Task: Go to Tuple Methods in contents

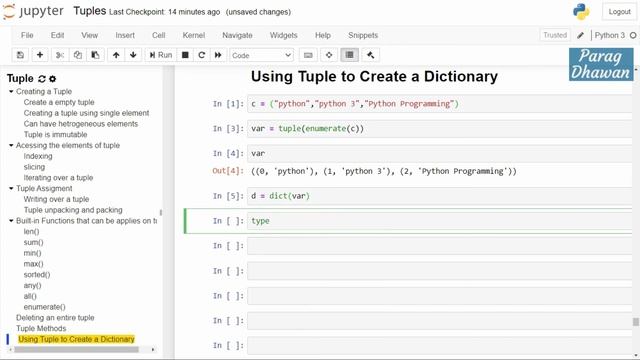Action: [x=41, y=328]
